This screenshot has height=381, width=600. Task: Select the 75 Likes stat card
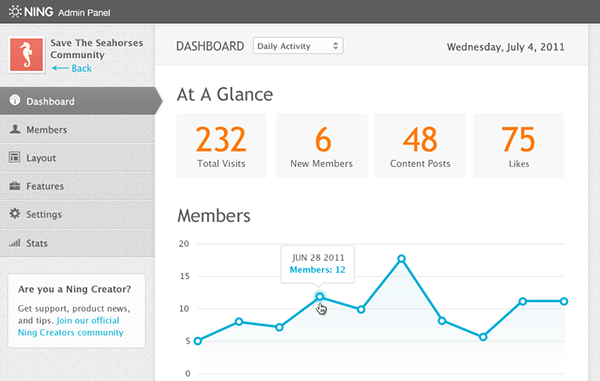pyautogui.click(x=518, y=145)
